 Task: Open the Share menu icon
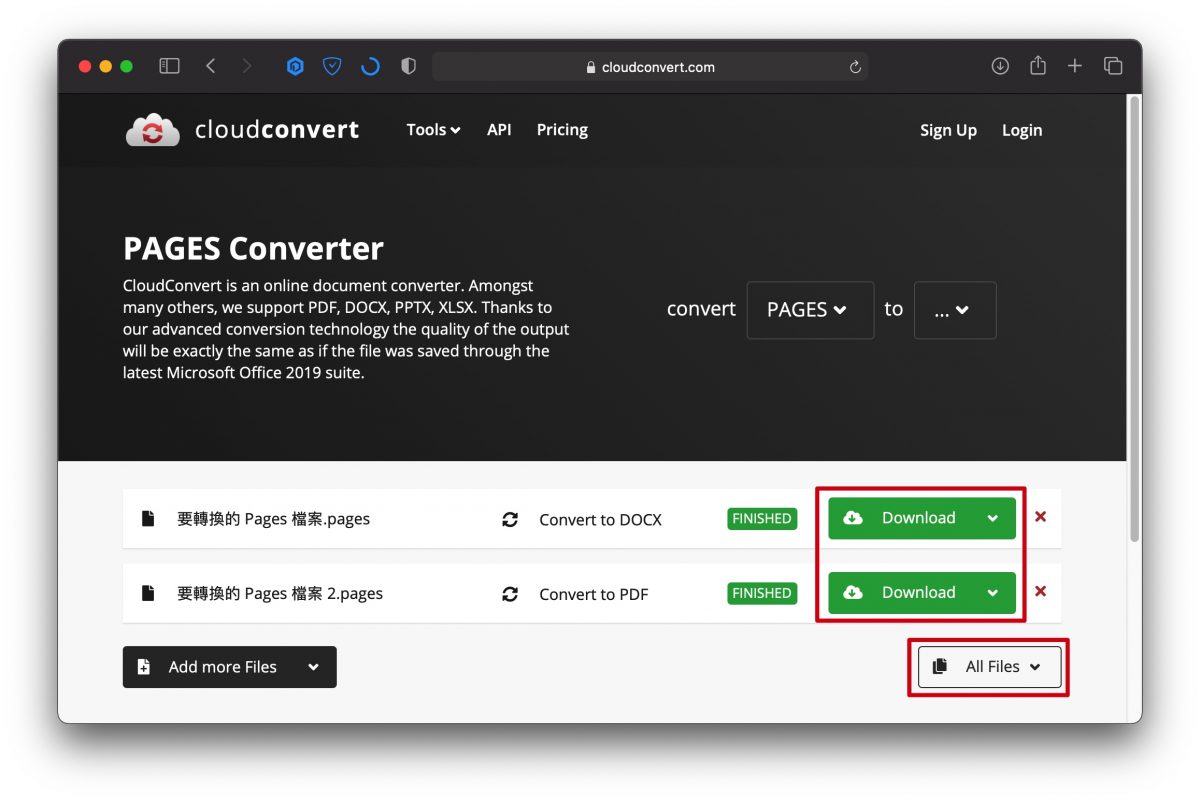(1038, 65)
